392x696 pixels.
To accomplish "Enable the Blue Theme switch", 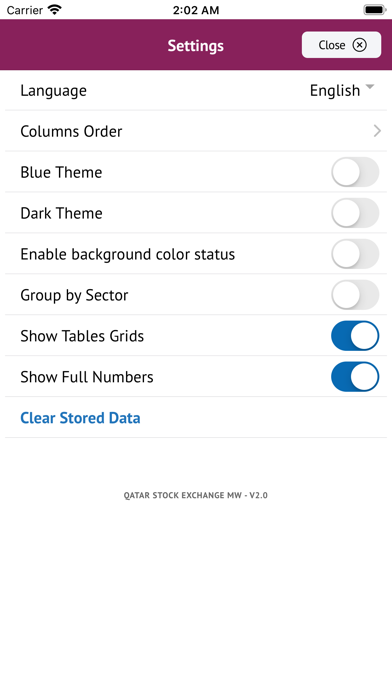I will pos(355,172).
